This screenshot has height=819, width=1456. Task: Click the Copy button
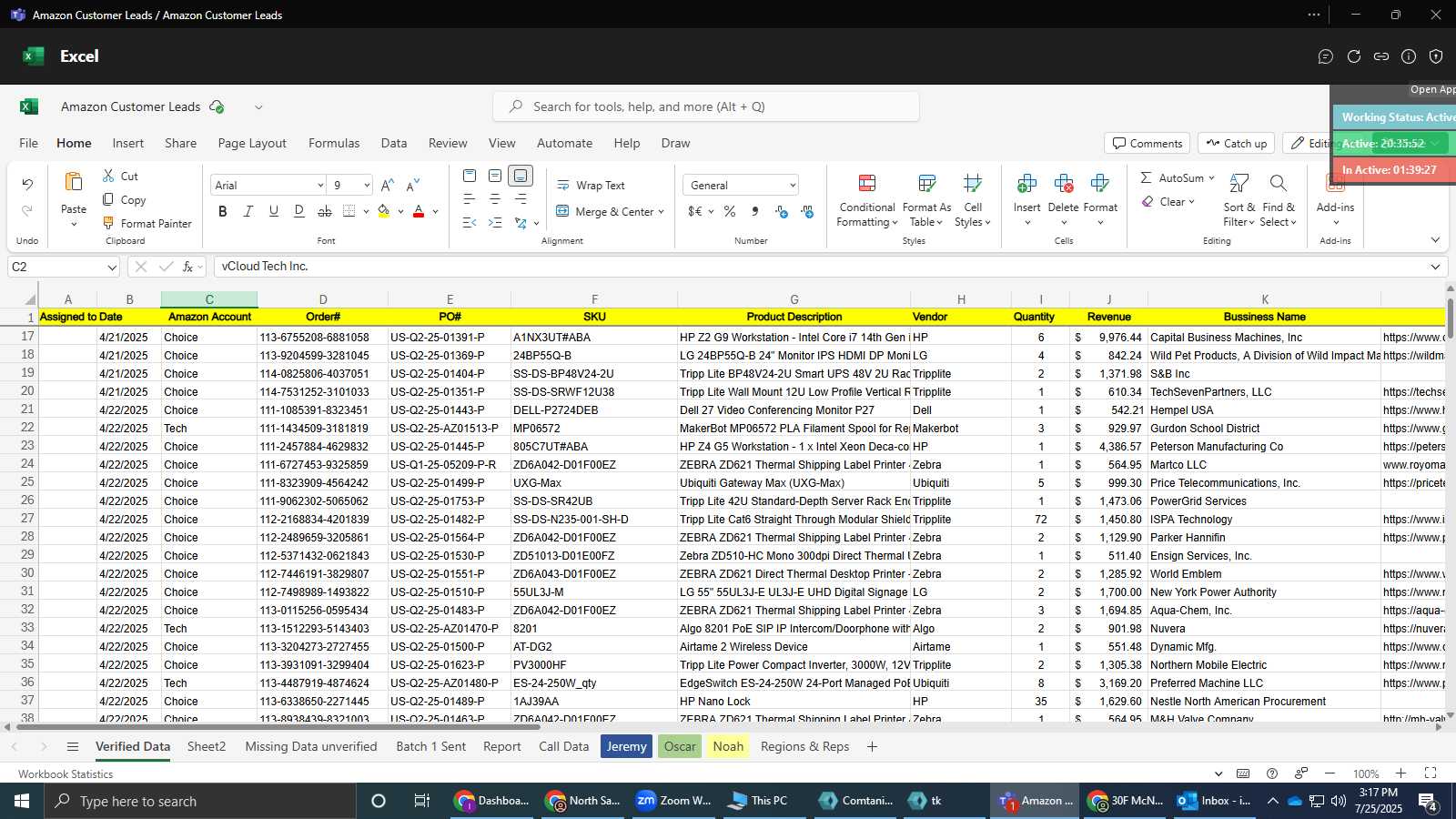pos(124,199)
